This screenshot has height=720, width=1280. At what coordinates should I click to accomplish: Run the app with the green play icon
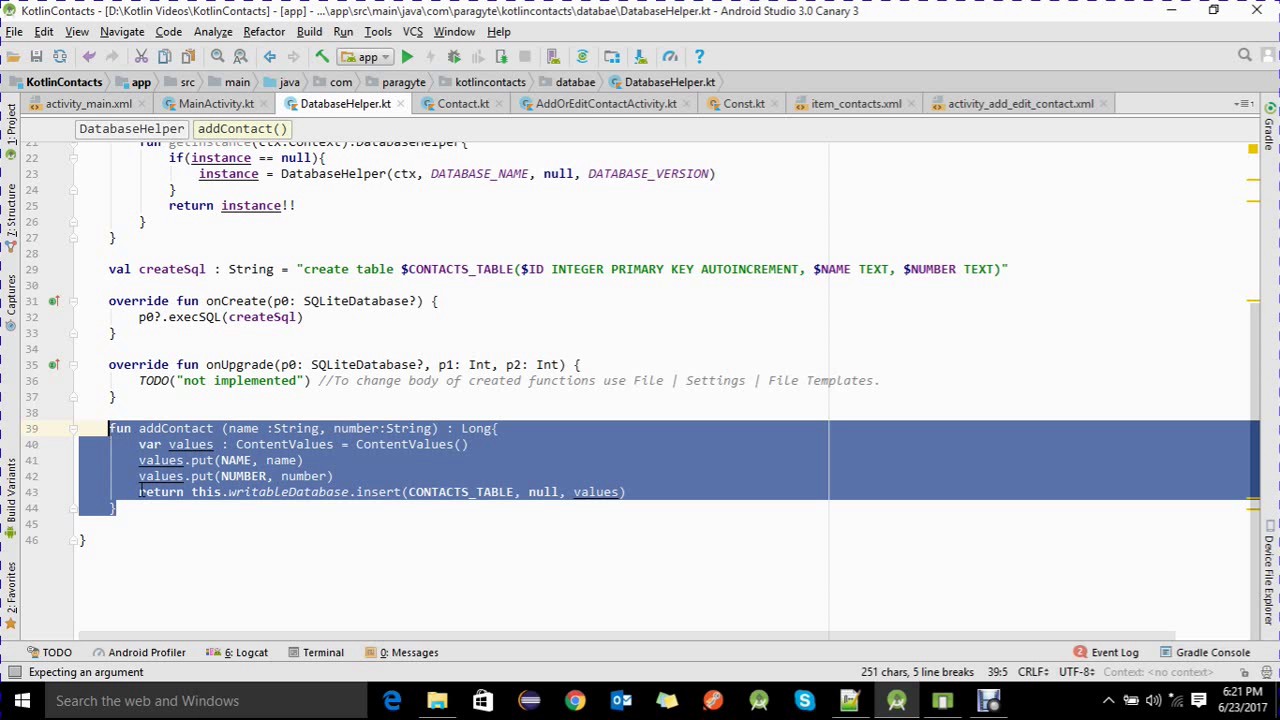tap(407, 57)
